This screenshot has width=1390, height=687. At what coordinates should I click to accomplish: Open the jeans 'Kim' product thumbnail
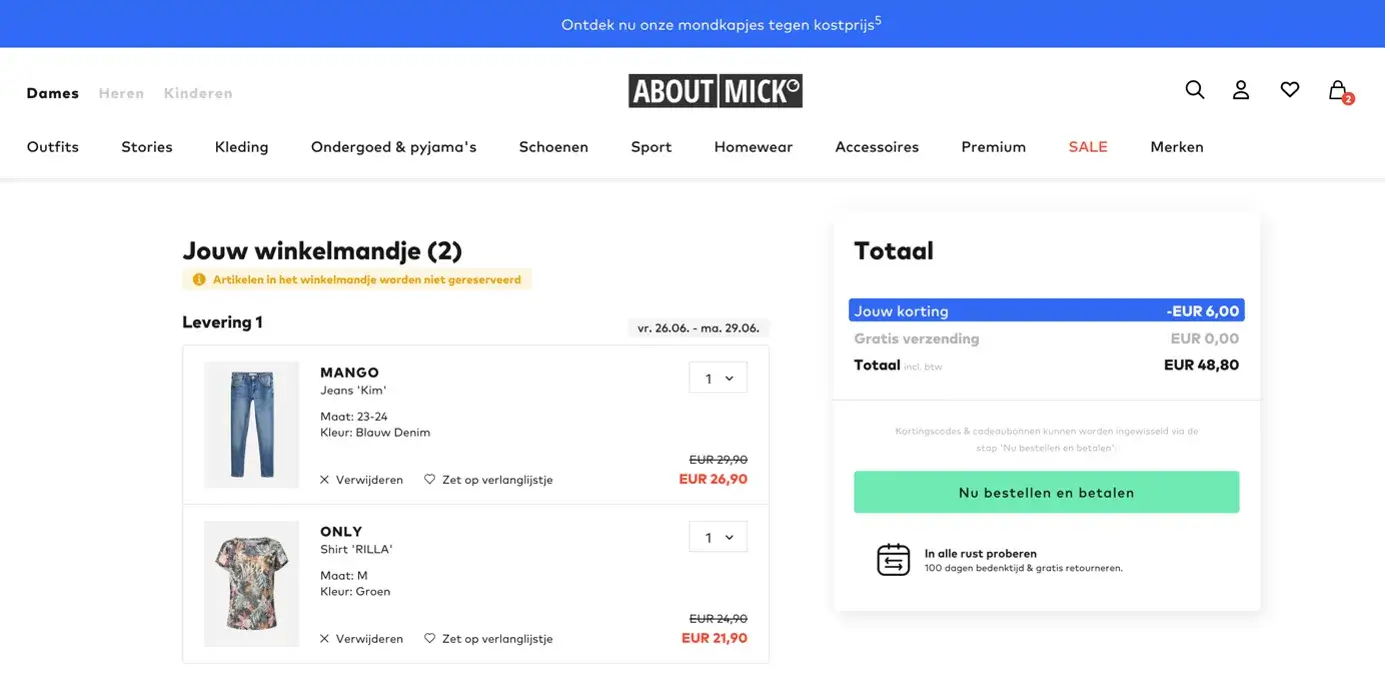click(251, 425)
